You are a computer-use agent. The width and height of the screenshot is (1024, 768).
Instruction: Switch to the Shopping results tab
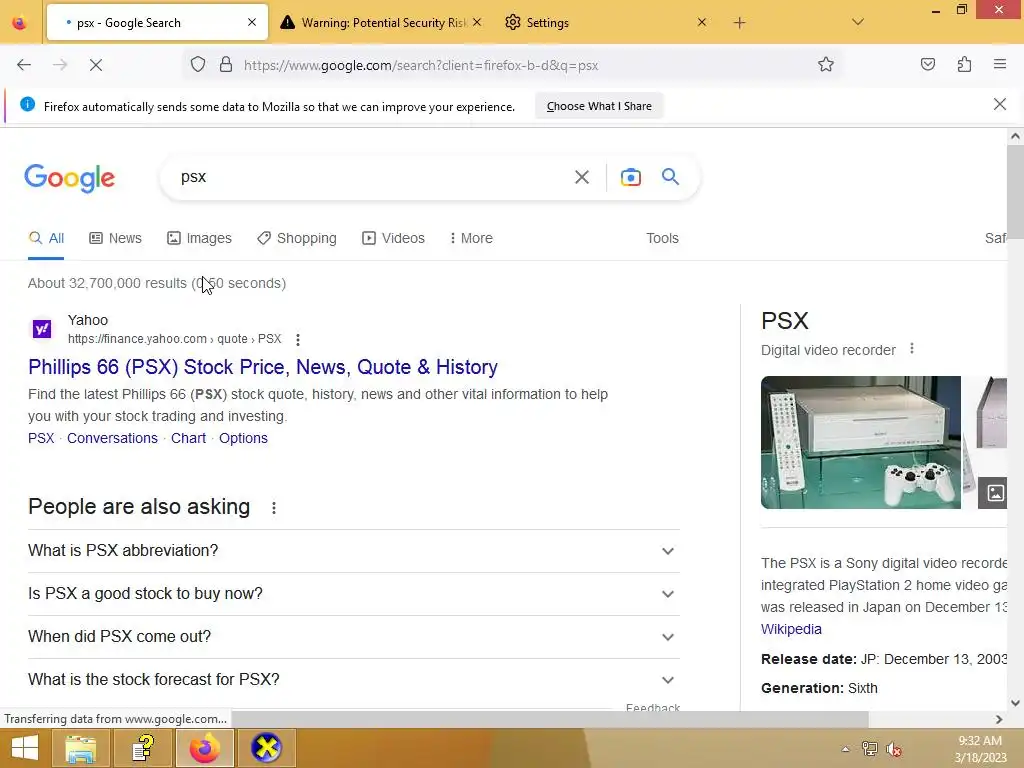296,238
